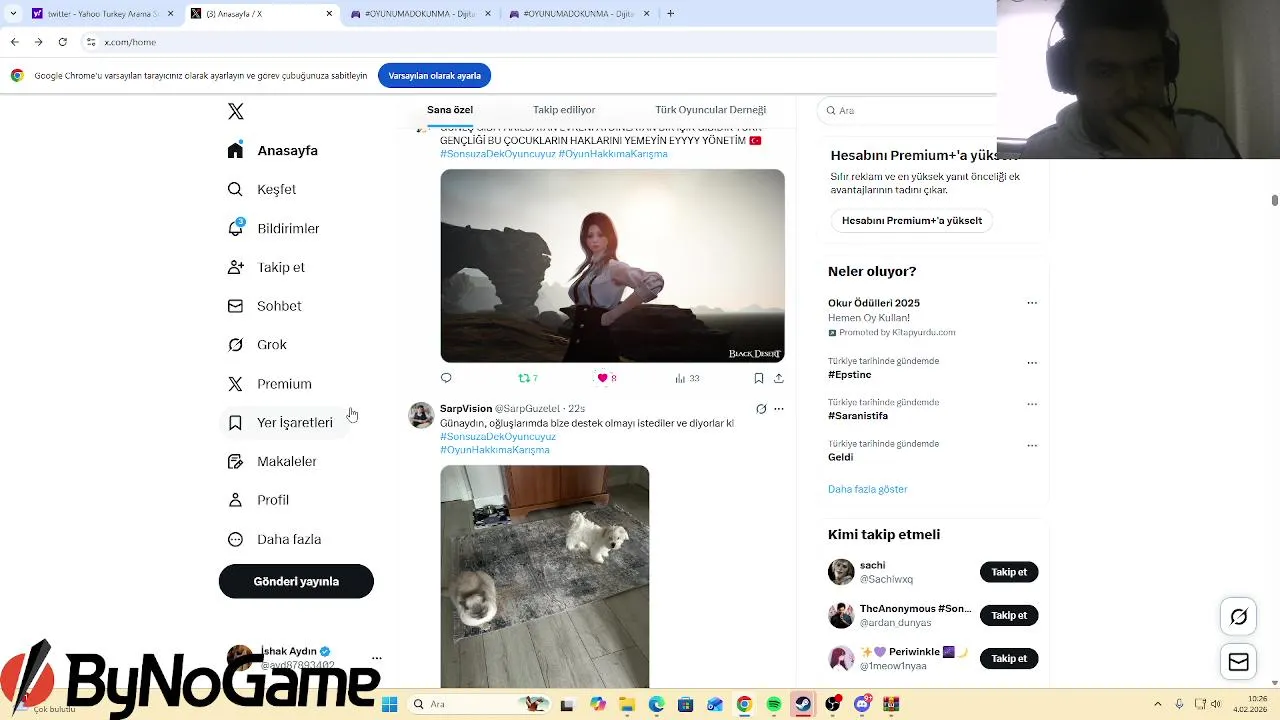Open more options for Okur Ödülleri 2025
Screen dimensions: 1280x720
point(1032,303)
